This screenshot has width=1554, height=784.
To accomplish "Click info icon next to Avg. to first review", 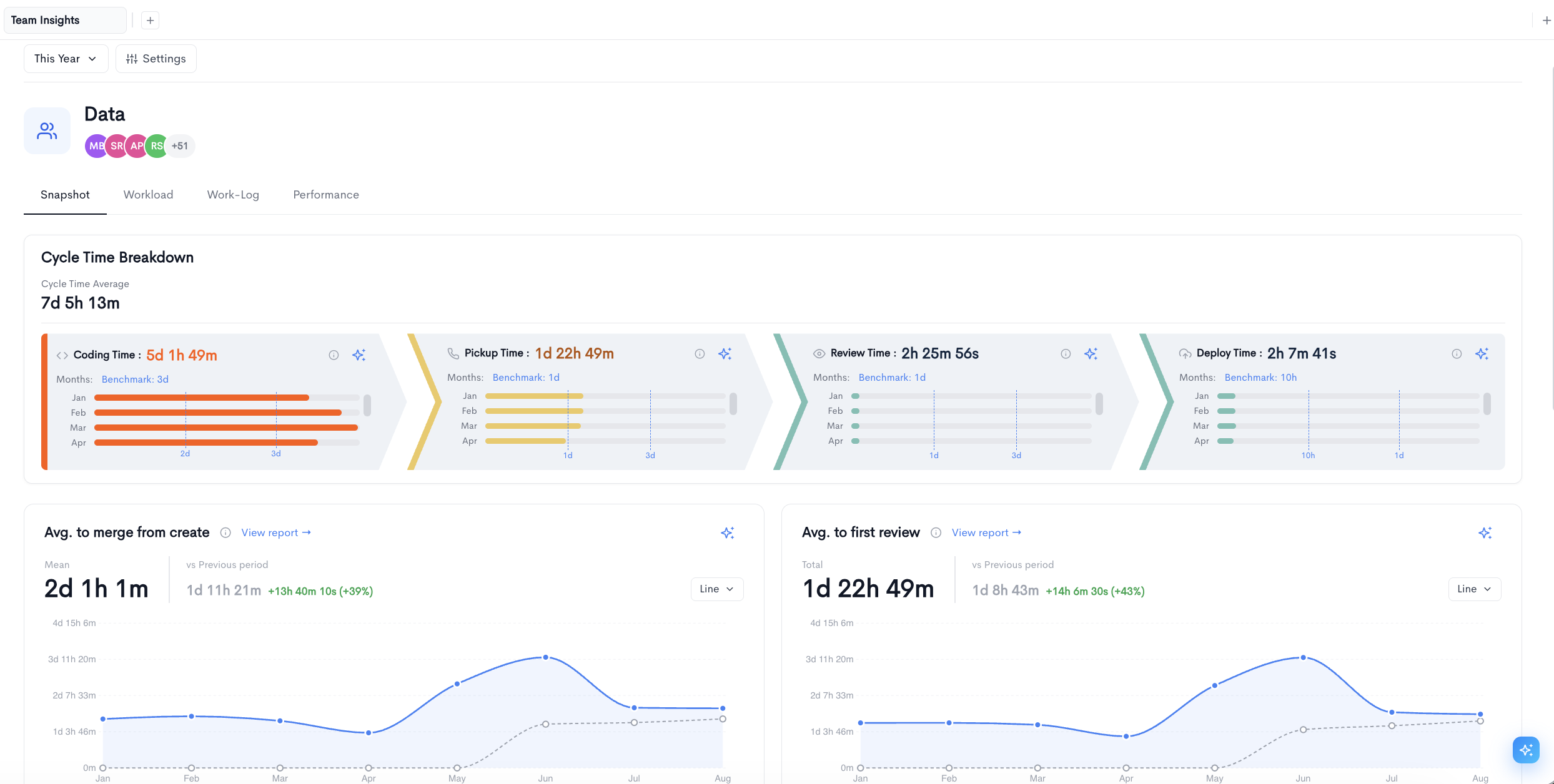I will coord(936,532).
